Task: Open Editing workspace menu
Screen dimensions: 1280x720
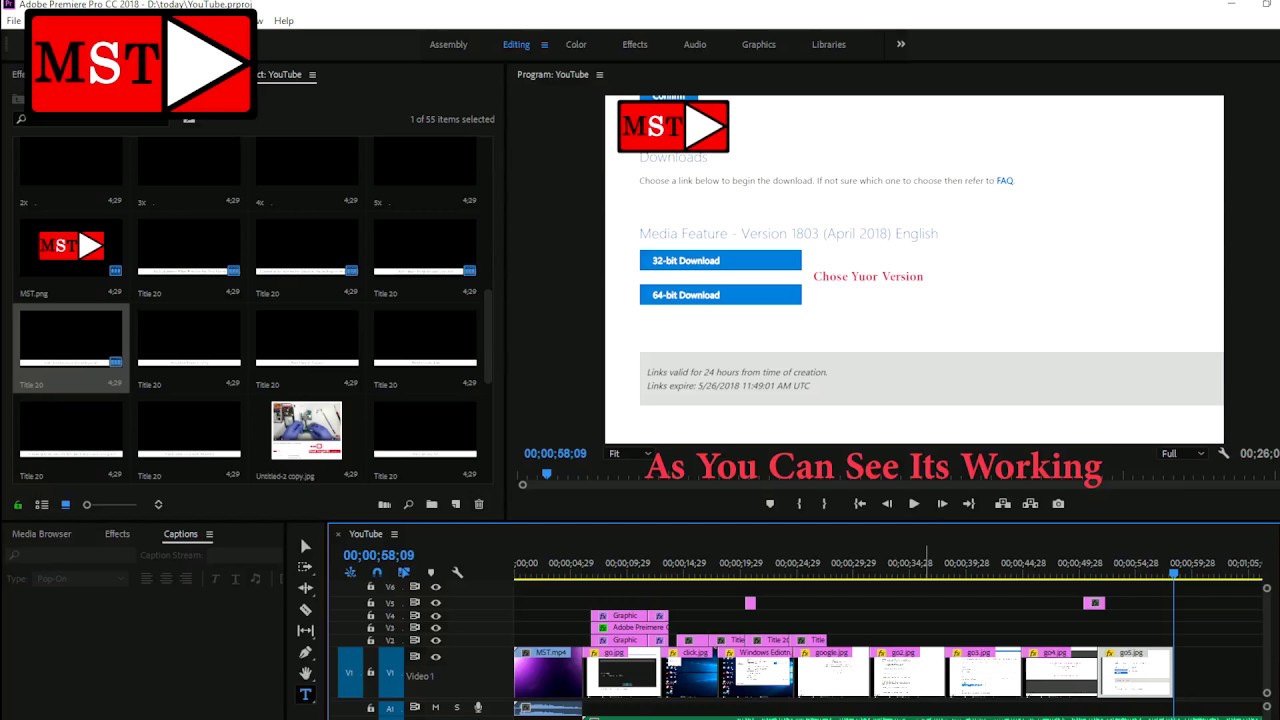Action: (x=545, y=45)
